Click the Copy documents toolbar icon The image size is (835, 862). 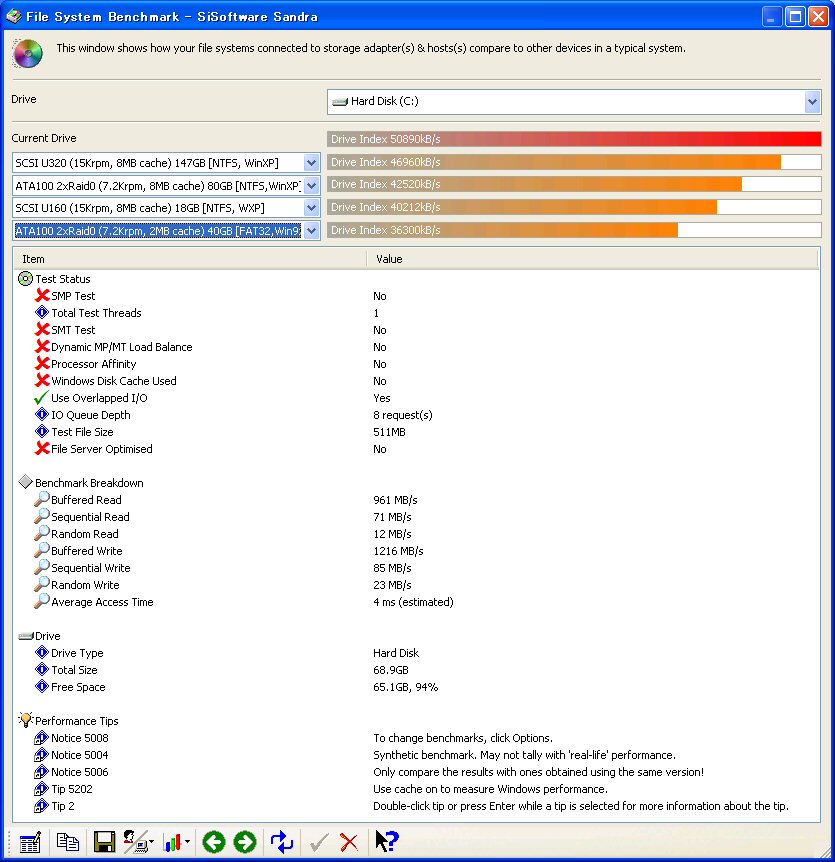click(68, 842)
